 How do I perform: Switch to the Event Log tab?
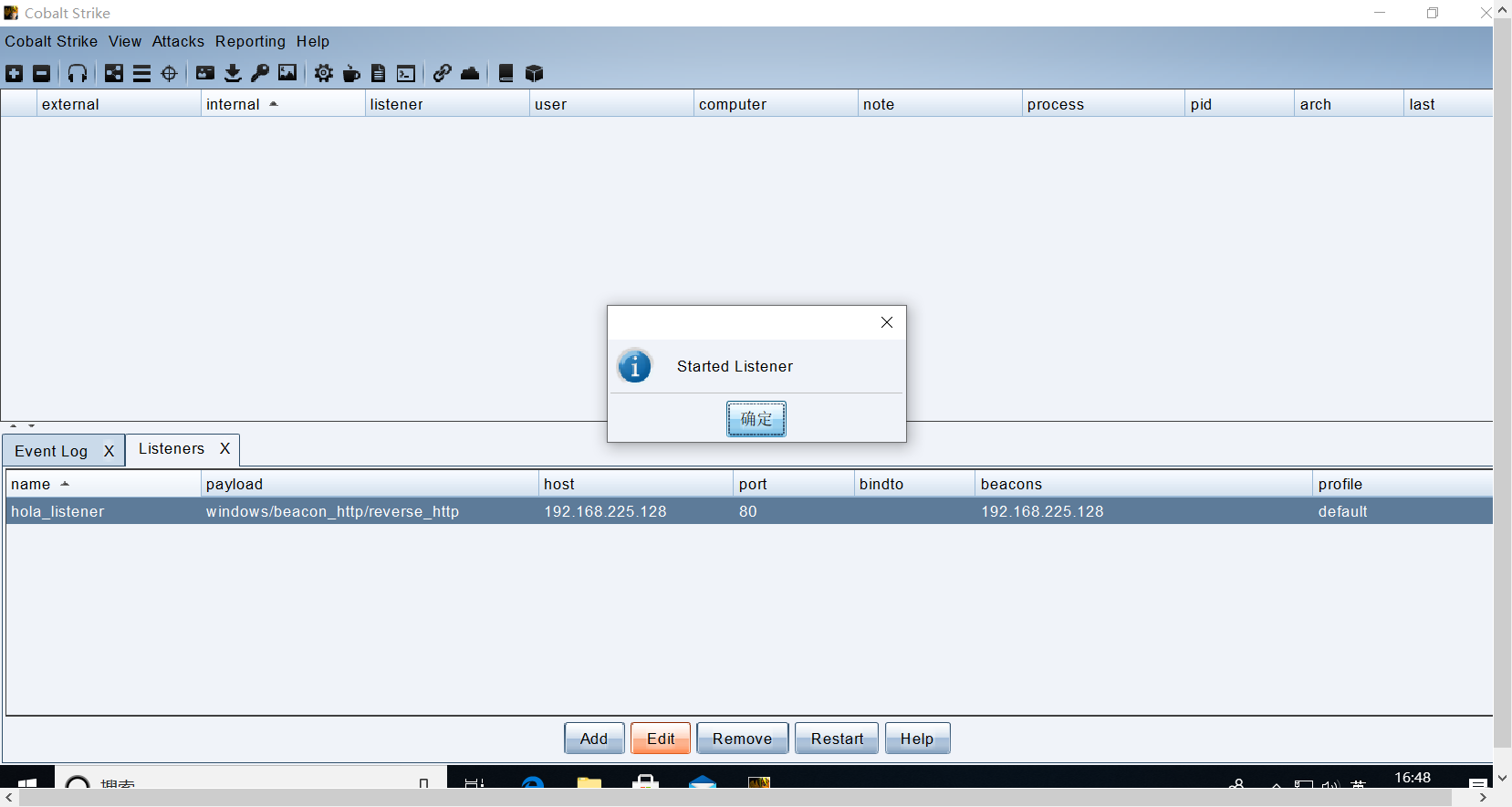[51, 451]
